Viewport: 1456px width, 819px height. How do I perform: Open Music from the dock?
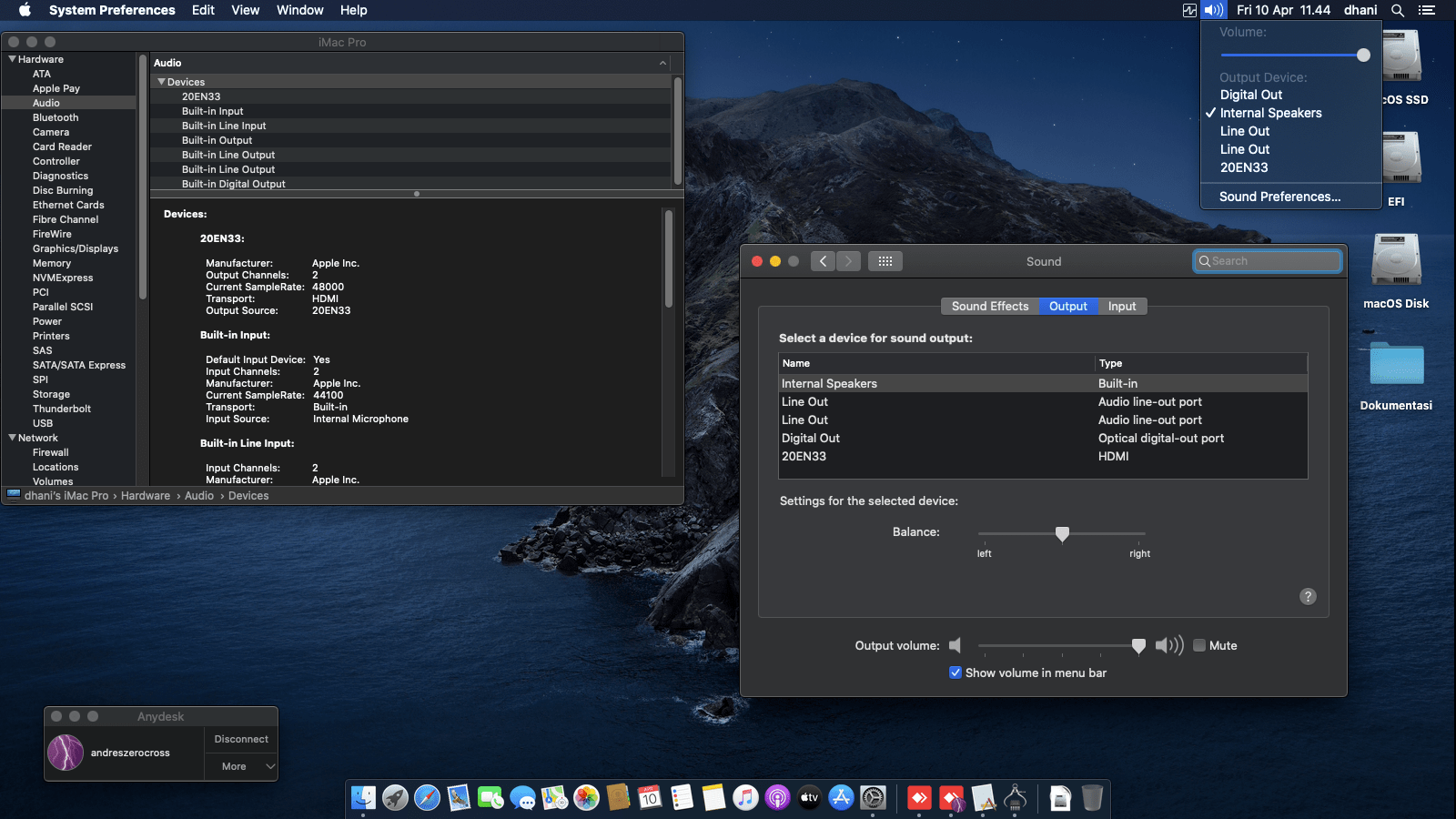[745, 798]
